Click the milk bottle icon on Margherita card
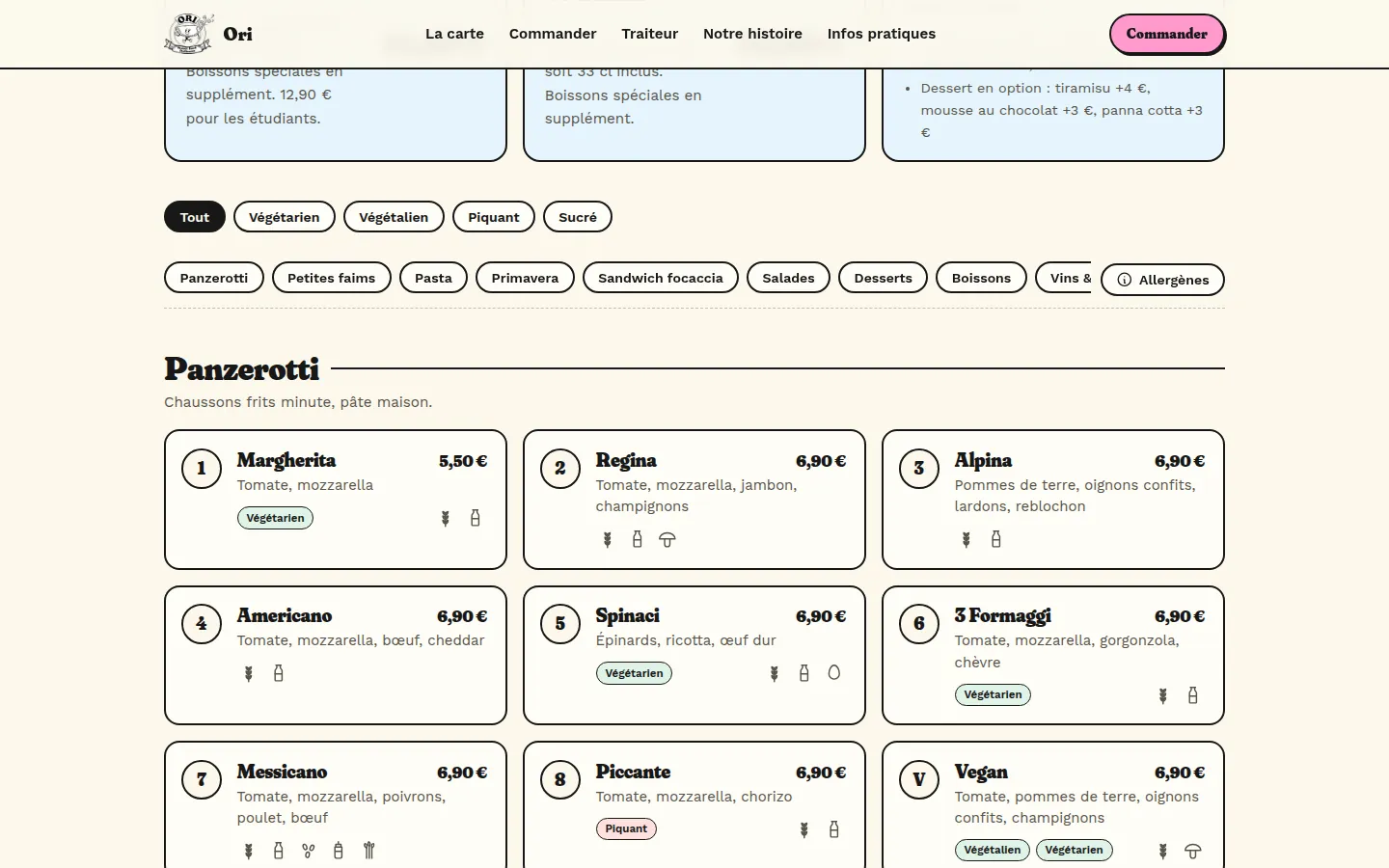 tap(476, 519)
